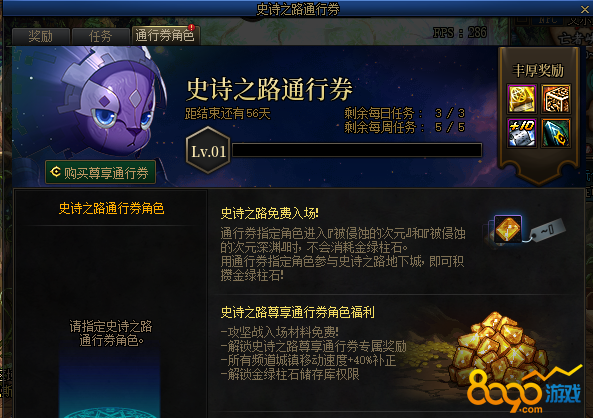This screenshot has width=593, height=418.
Task: Click the Lv.01 hexagon level badge
Action: pyautogui.click(x=208, y=151)
